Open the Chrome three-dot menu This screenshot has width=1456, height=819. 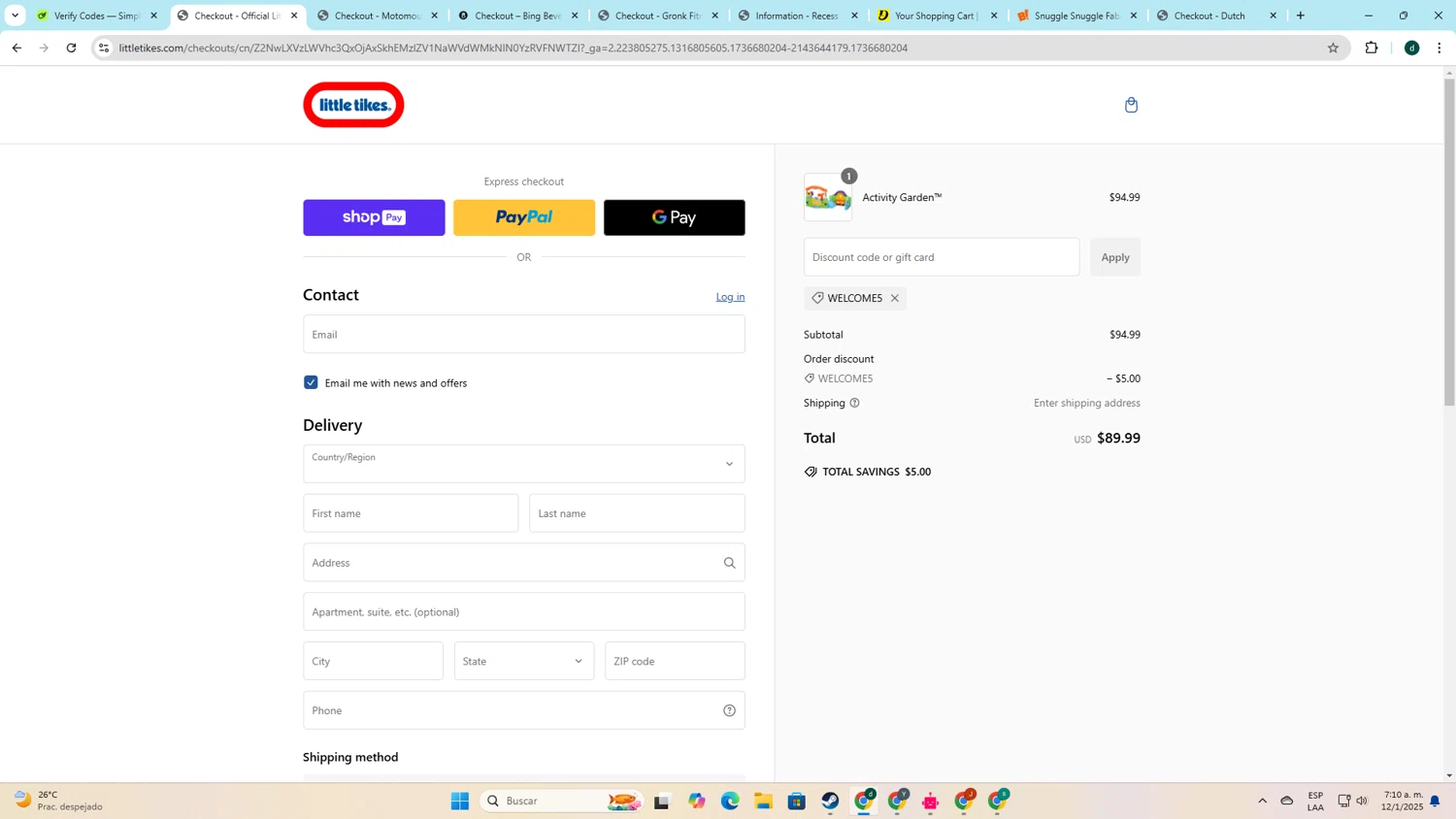point(1439,48)
